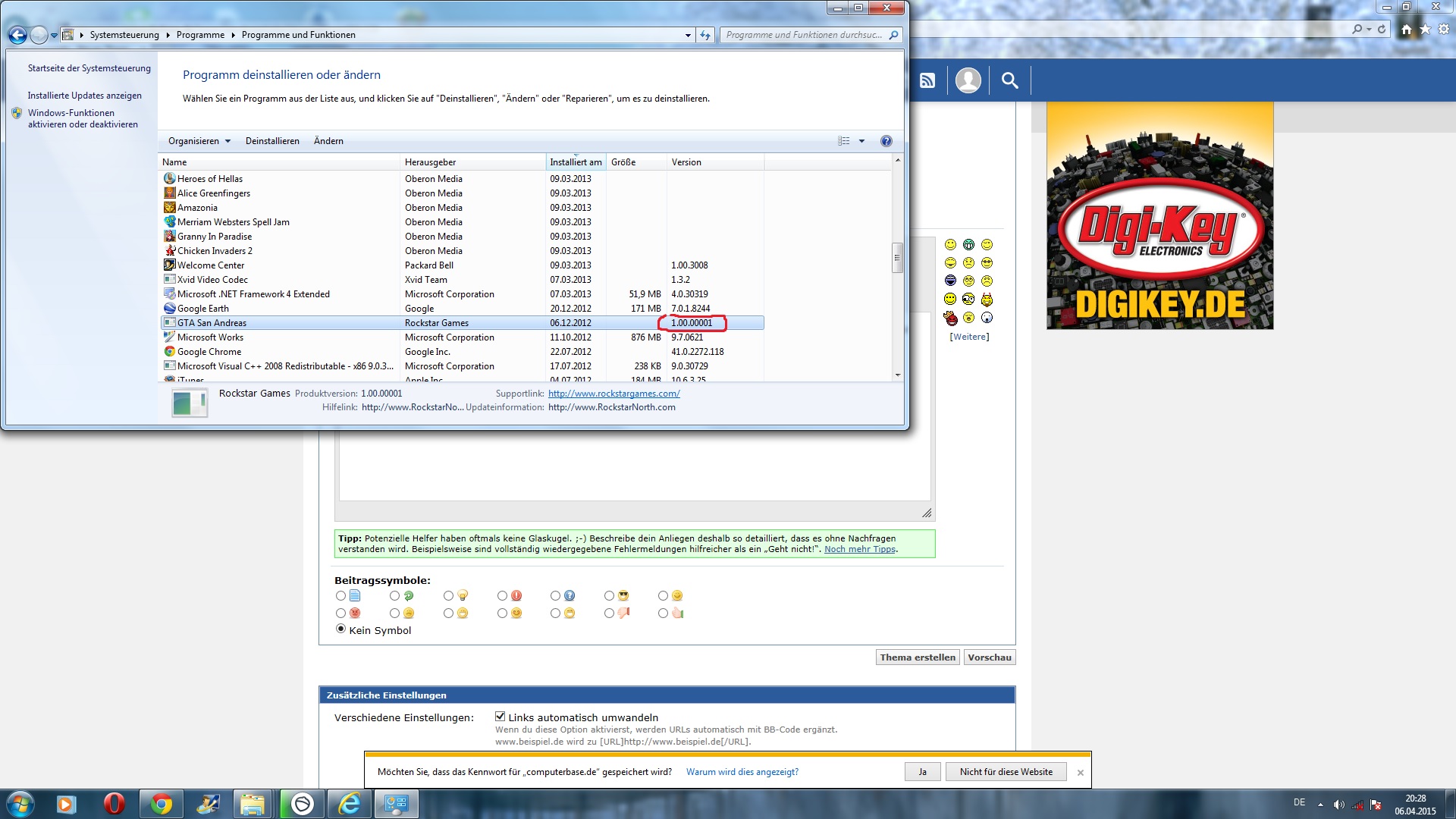Image resolution: width=1456 pixels, height=819 pixels.
Task: Uncheck 'Links automatisch umwandeln' checkbox
Action: point(500,717)
